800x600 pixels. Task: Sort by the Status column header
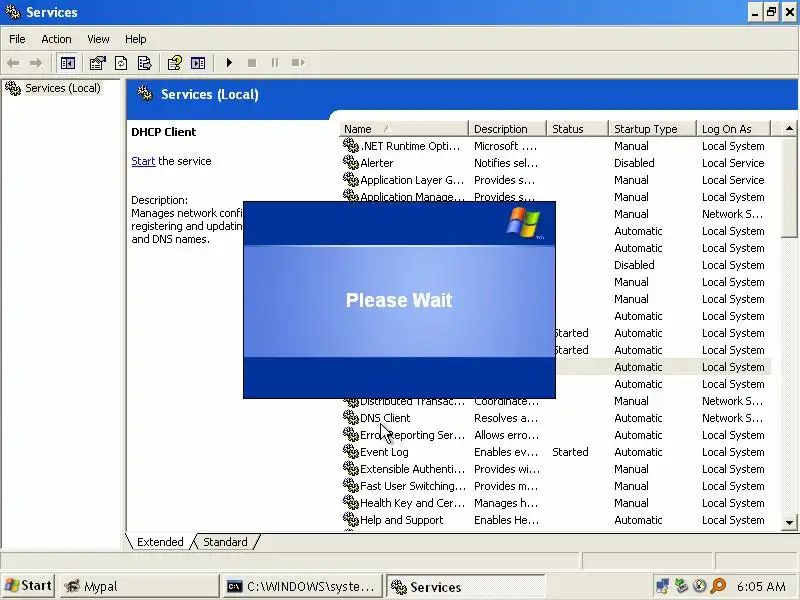[x=577, y=129]
